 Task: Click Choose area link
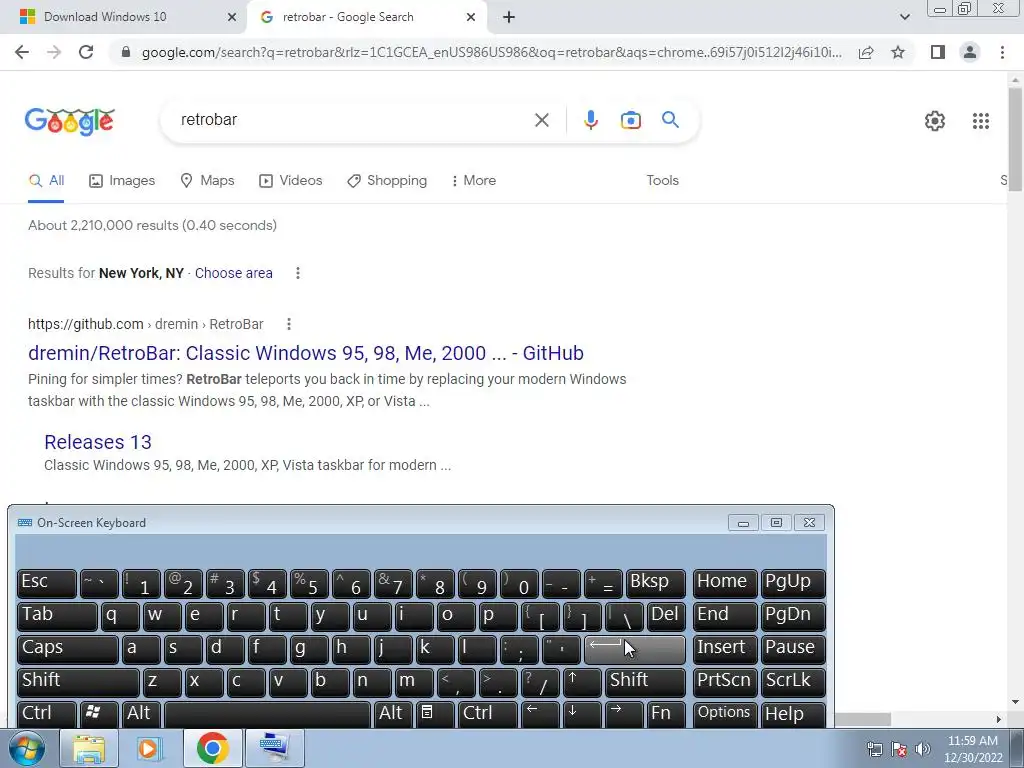coord(233,273)
